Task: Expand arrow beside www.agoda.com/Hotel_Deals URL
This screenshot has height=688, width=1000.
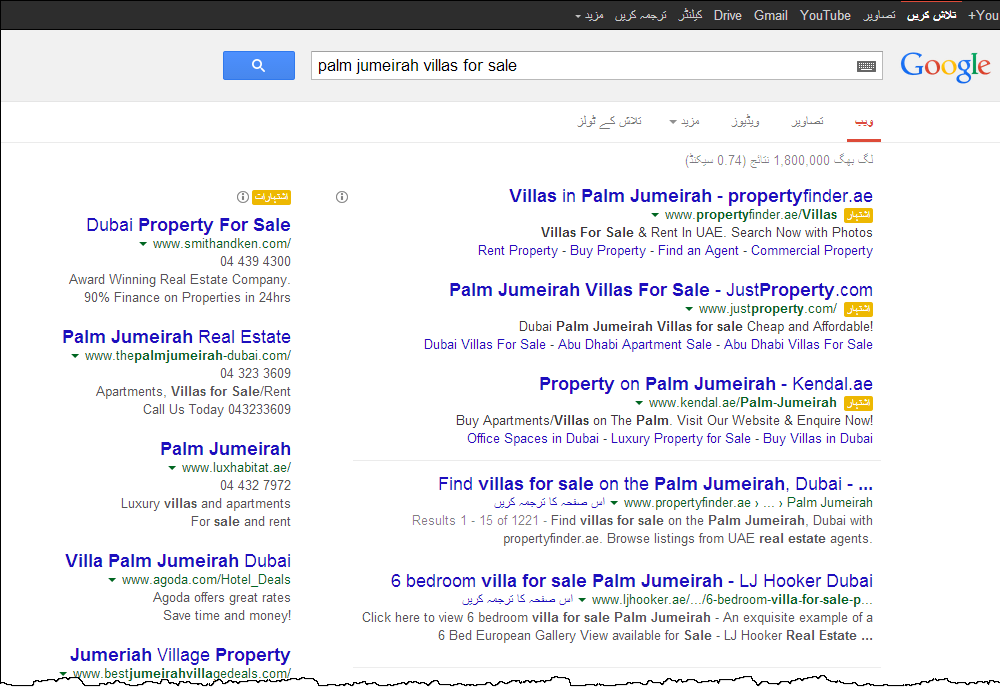Action: click(x=112, y=580)
